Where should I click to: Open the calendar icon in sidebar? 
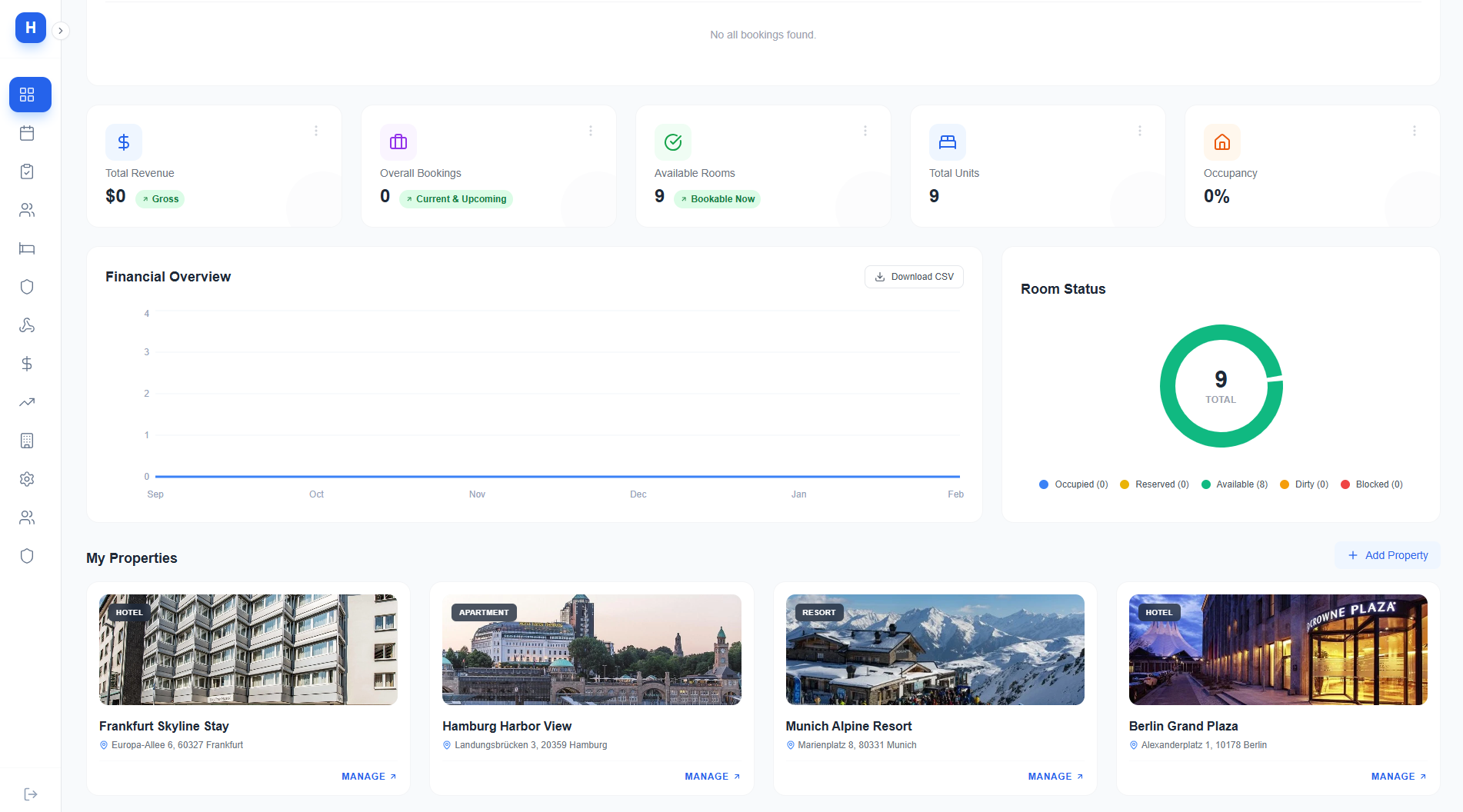pyautogui.click(x=27, y=133)
